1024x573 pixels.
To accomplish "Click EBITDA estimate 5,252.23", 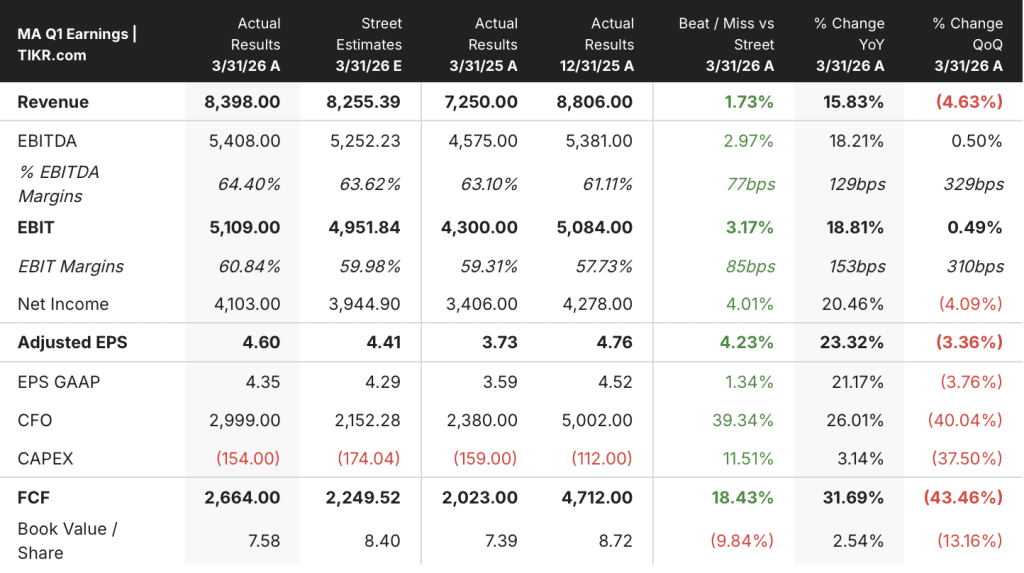I will coord(365,141).
